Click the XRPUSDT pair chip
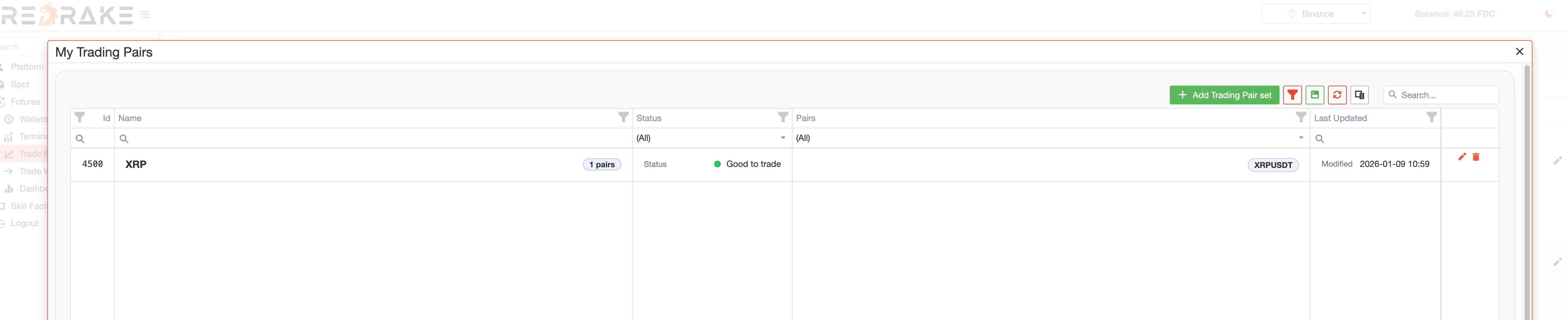The image size is (1568, 320). click(x=1273, y=164)
